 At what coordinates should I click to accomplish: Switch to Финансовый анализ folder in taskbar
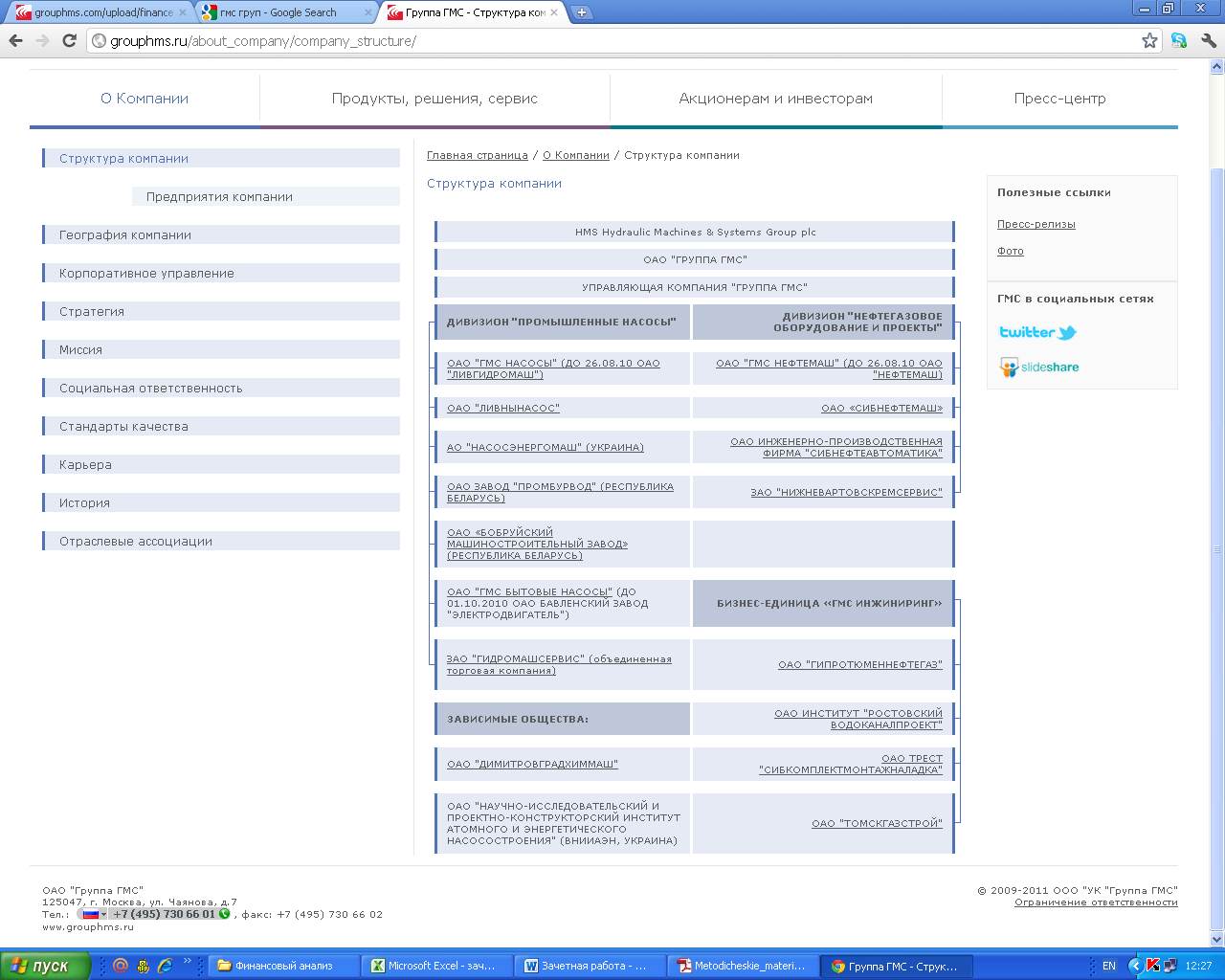(284, 966)
